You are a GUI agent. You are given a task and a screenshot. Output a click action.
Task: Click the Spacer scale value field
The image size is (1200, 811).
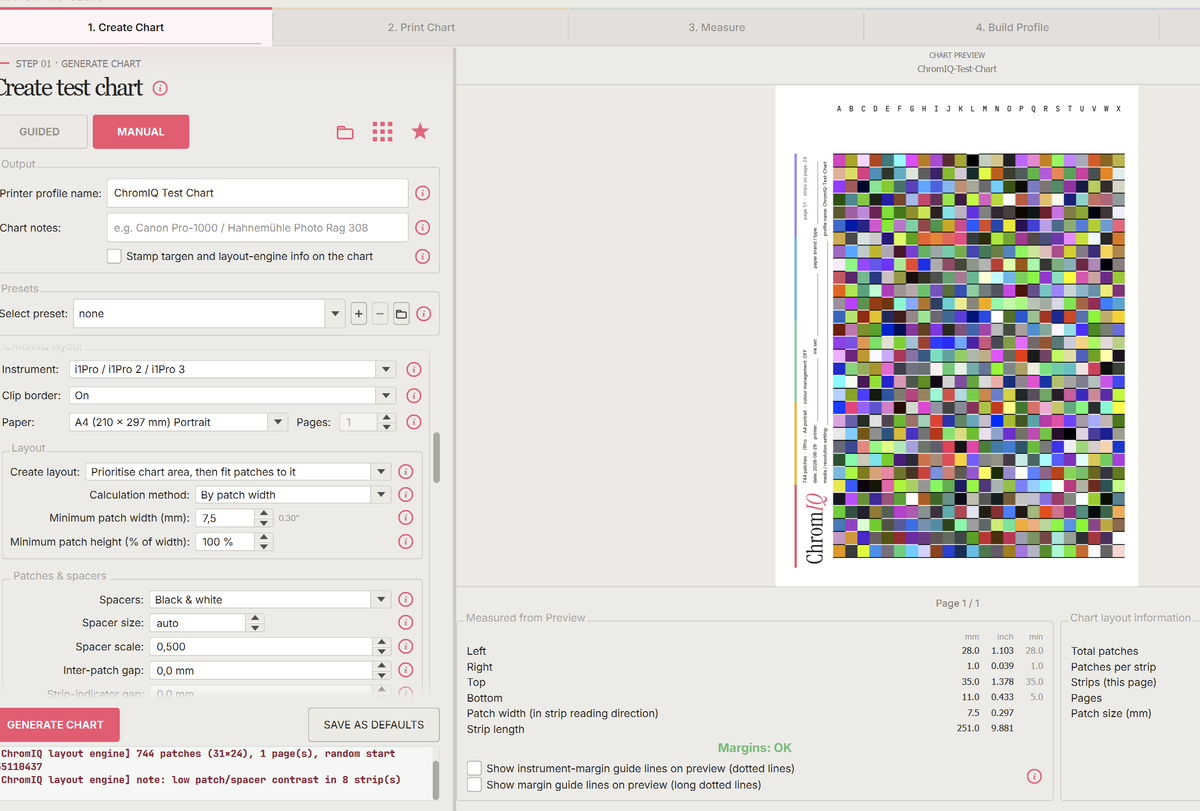point(263,647)
